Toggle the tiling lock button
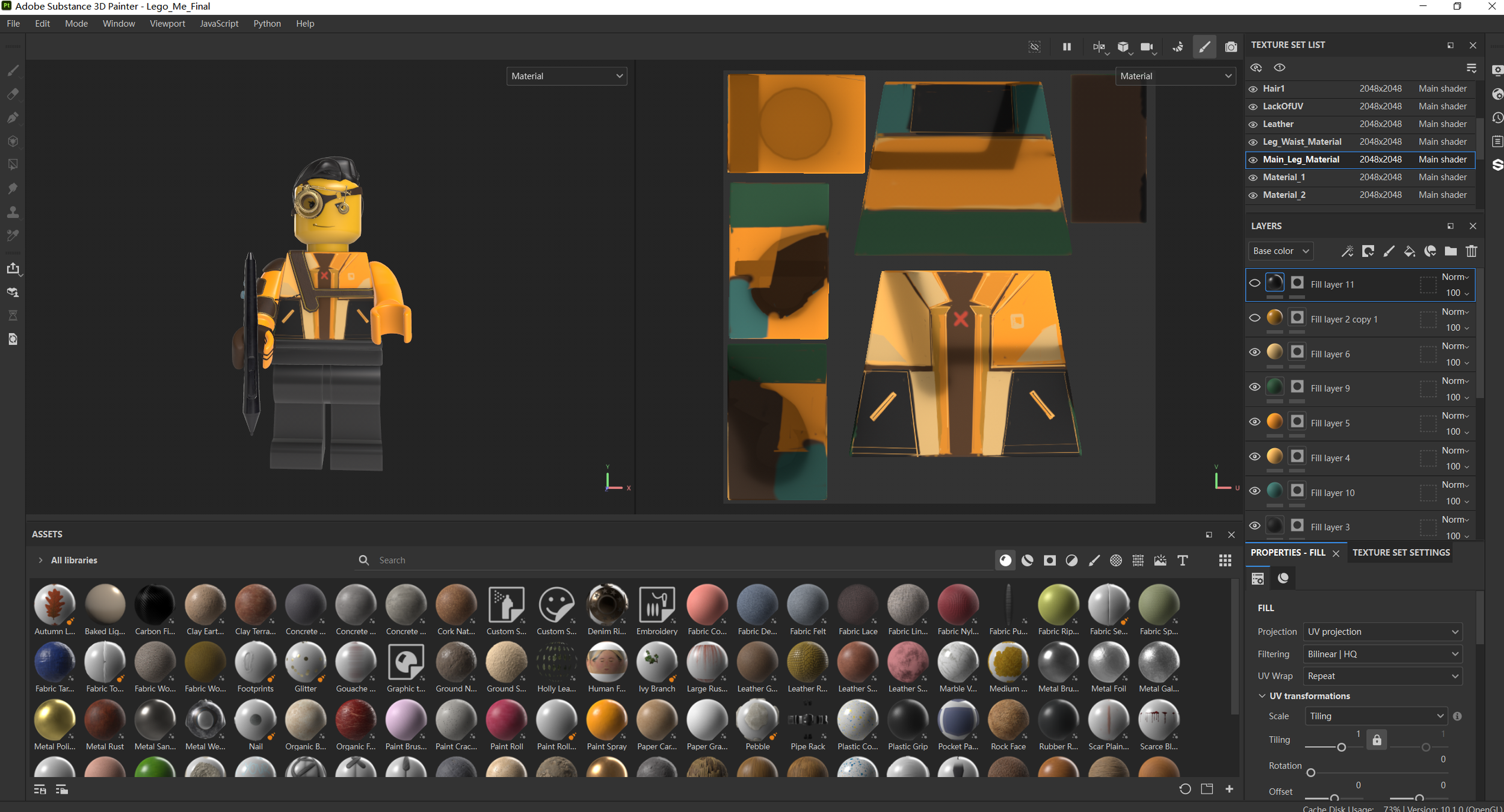Screen dimensions: 1504x812 [x=1376, y=739]
